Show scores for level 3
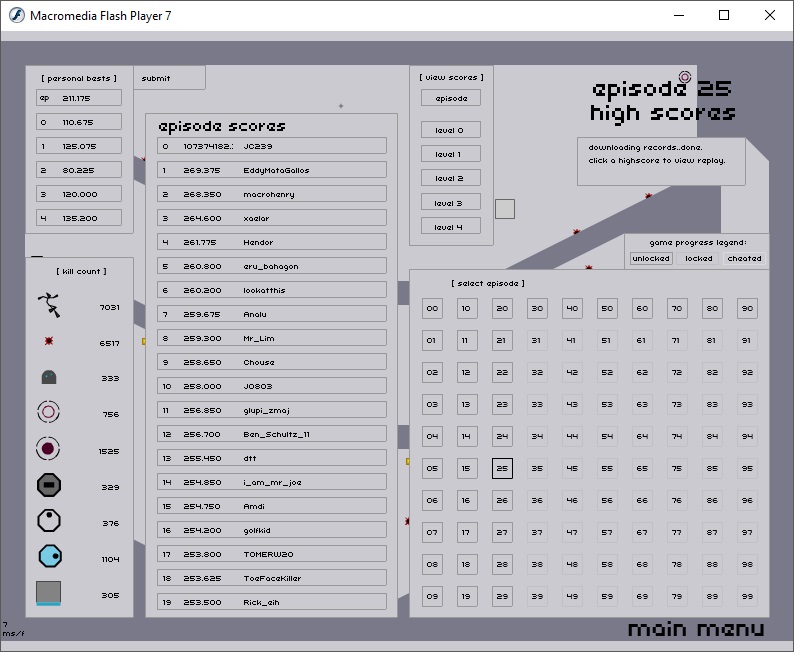This screenshot has height=652, width=794. tap(450, 203)
